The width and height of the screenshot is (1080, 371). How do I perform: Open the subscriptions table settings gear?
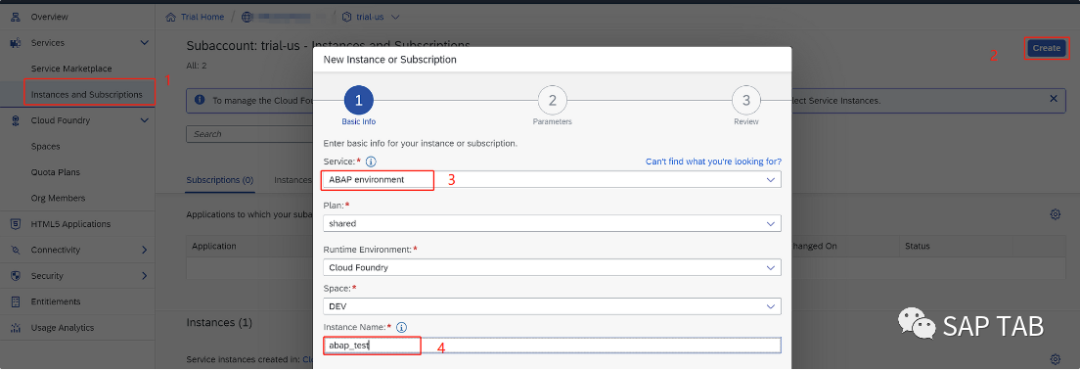pos(1055,214)
